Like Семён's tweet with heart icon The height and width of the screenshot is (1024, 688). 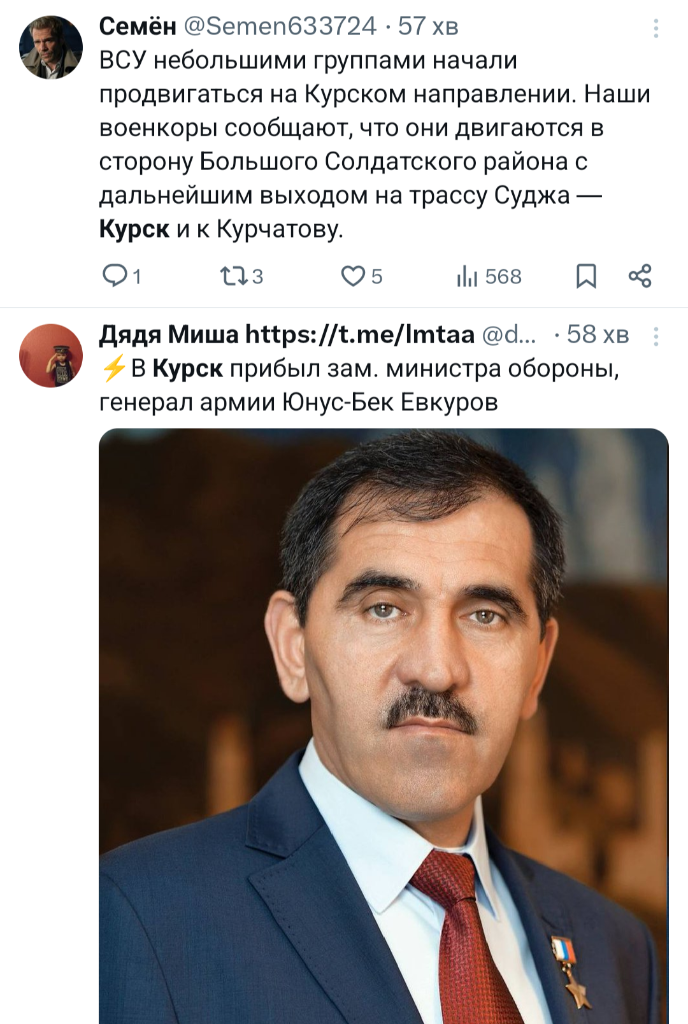[362, 276]
